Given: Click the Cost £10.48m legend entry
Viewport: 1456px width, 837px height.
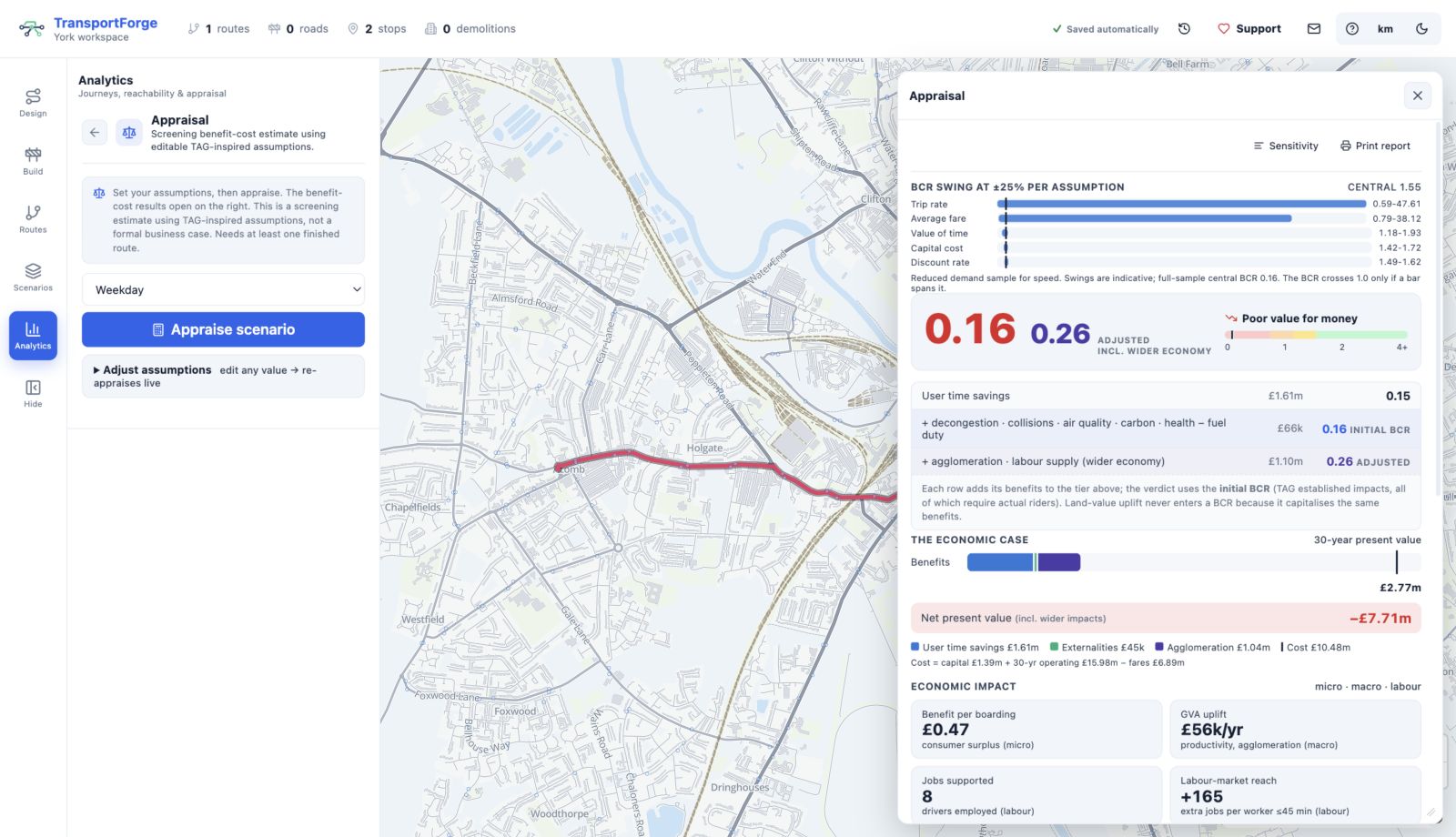Looking at the screenshot, I should coord(1316,647).
